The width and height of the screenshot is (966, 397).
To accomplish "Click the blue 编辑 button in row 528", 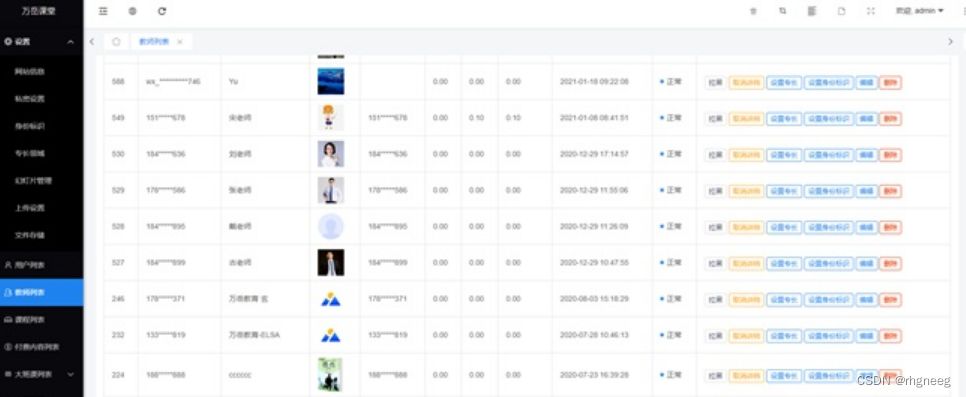I will [x=866, y=227].
